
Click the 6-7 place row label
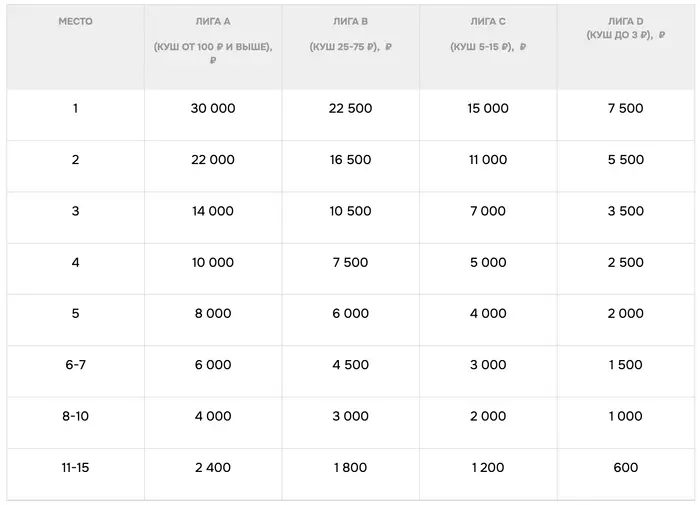(x=75, y=365)
